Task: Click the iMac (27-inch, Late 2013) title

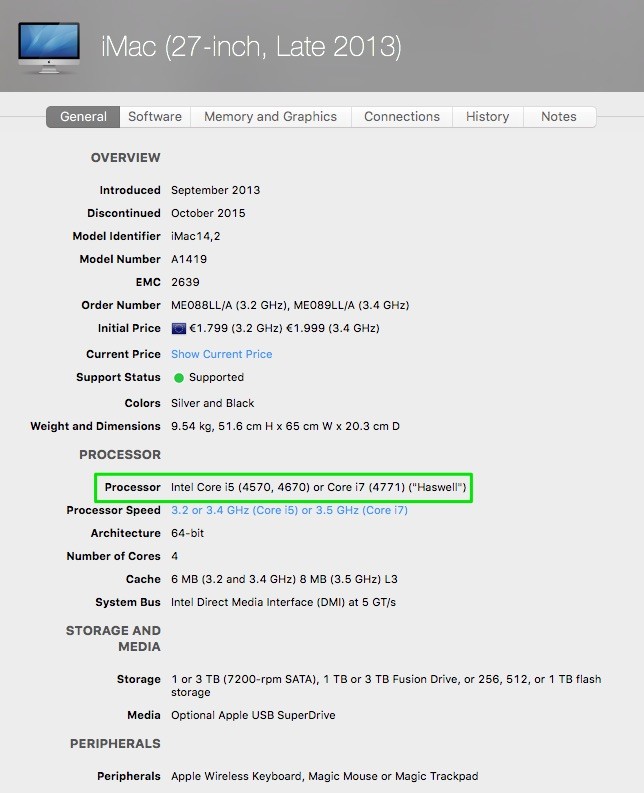Action: 251,47
